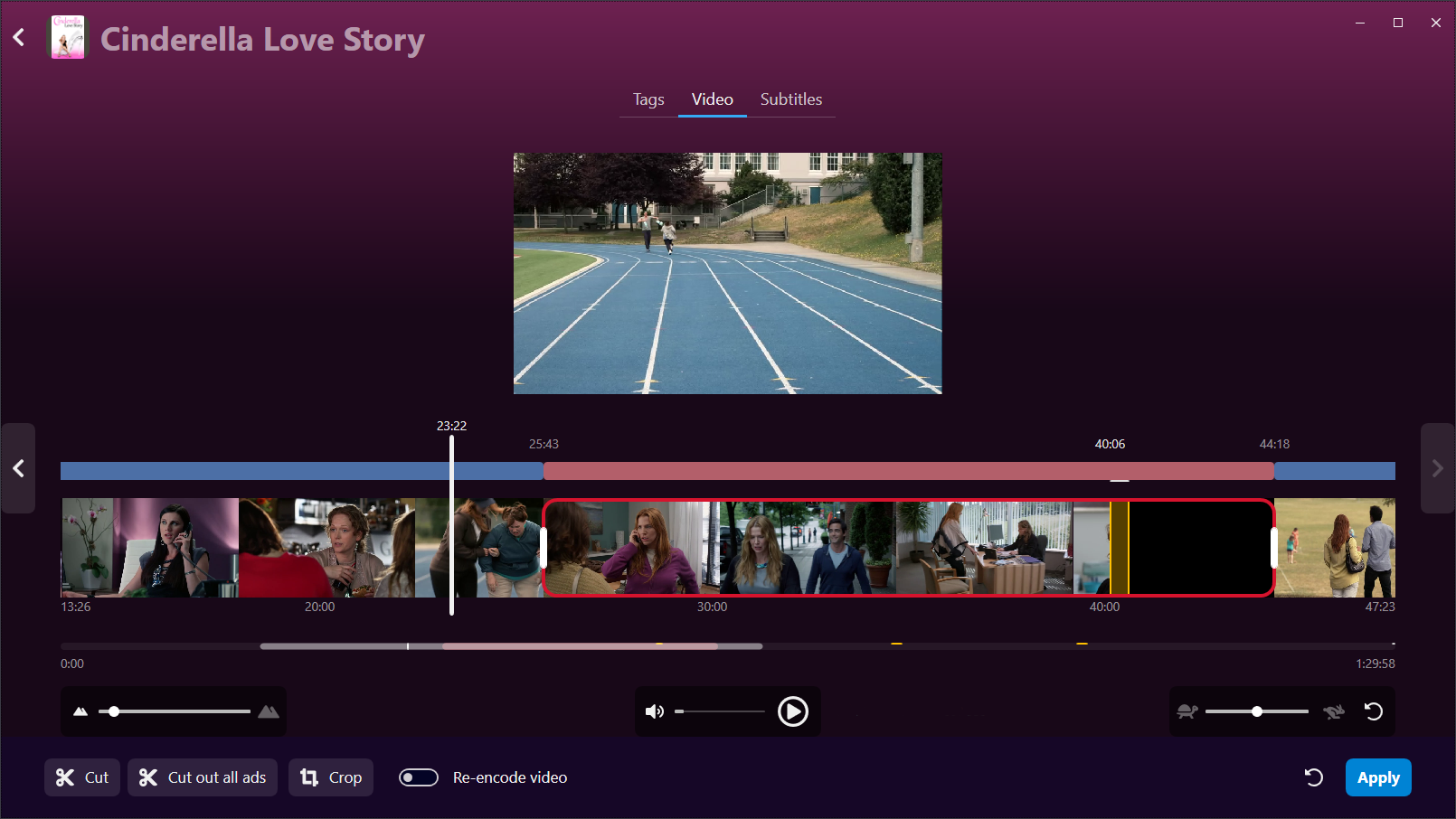The image size is (1456, 819).
Task: Click the video preview frame
Action: coord(728,273)
